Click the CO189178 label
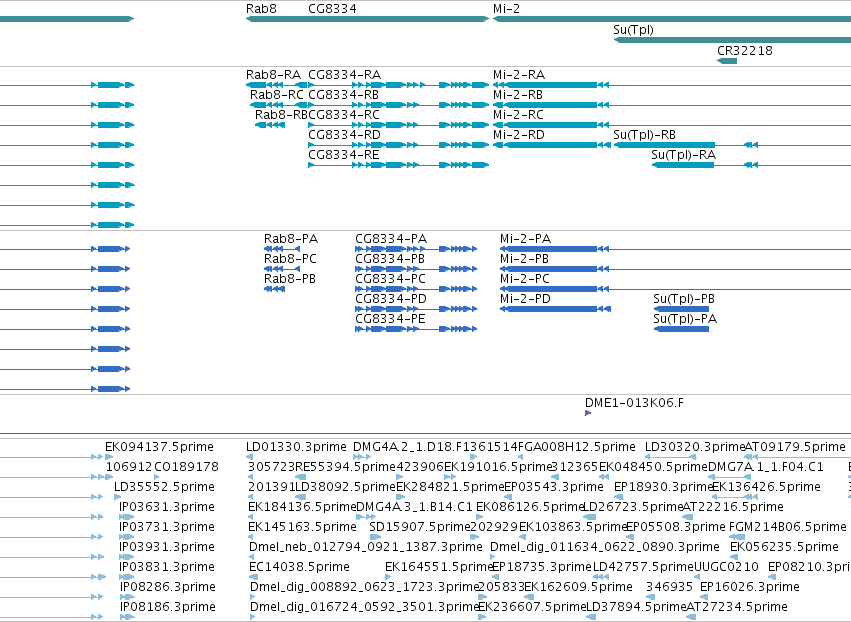 (x=186, y=467)
